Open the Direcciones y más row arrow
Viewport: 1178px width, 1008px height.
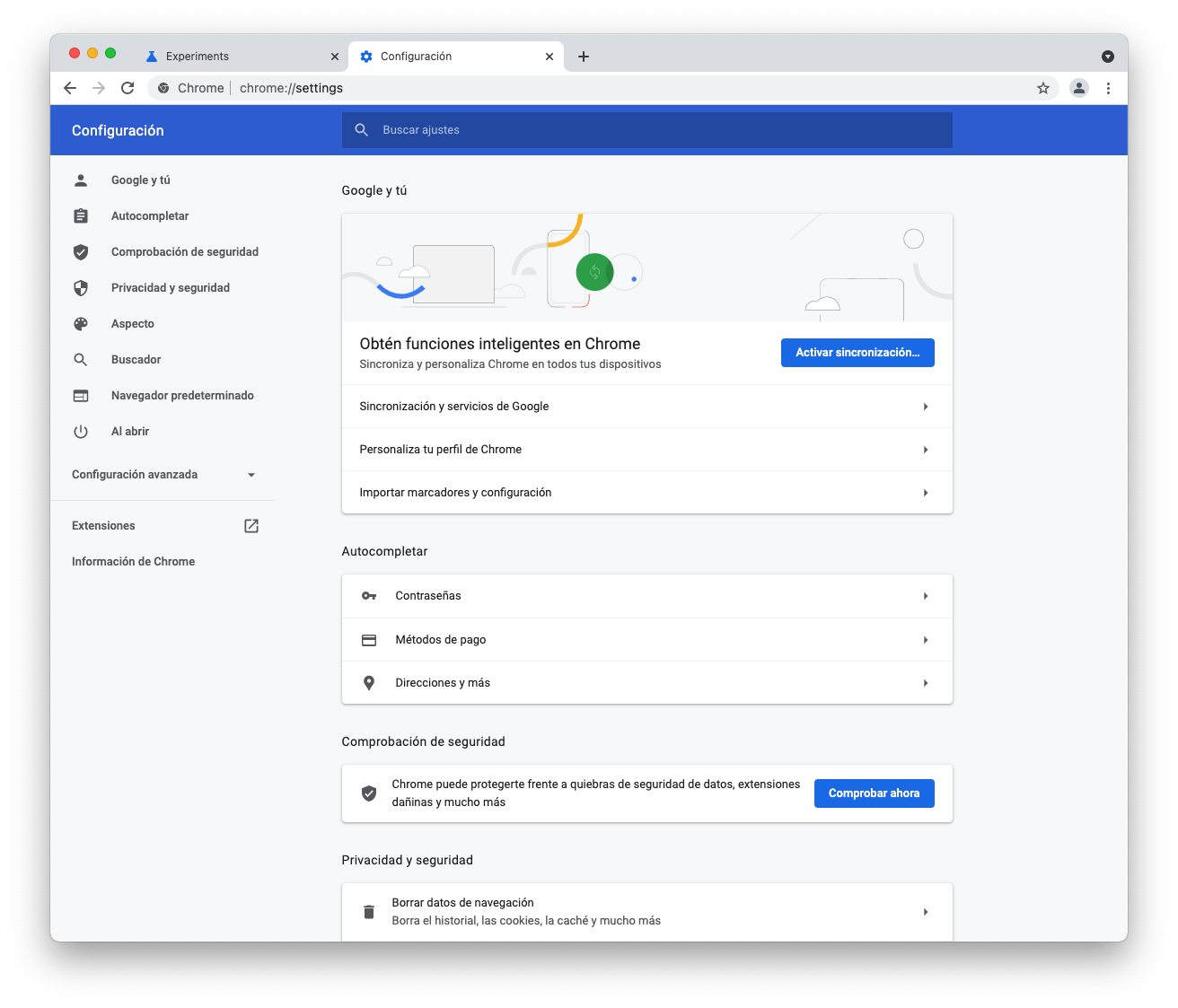[x=926, y=683]
